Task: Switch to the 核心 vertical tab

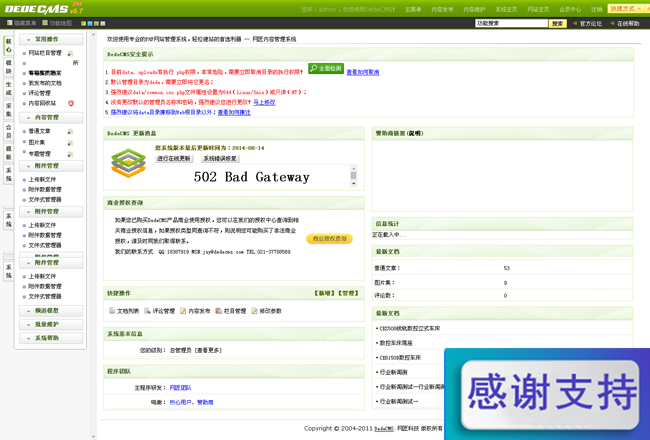Action: pos(8,46)
